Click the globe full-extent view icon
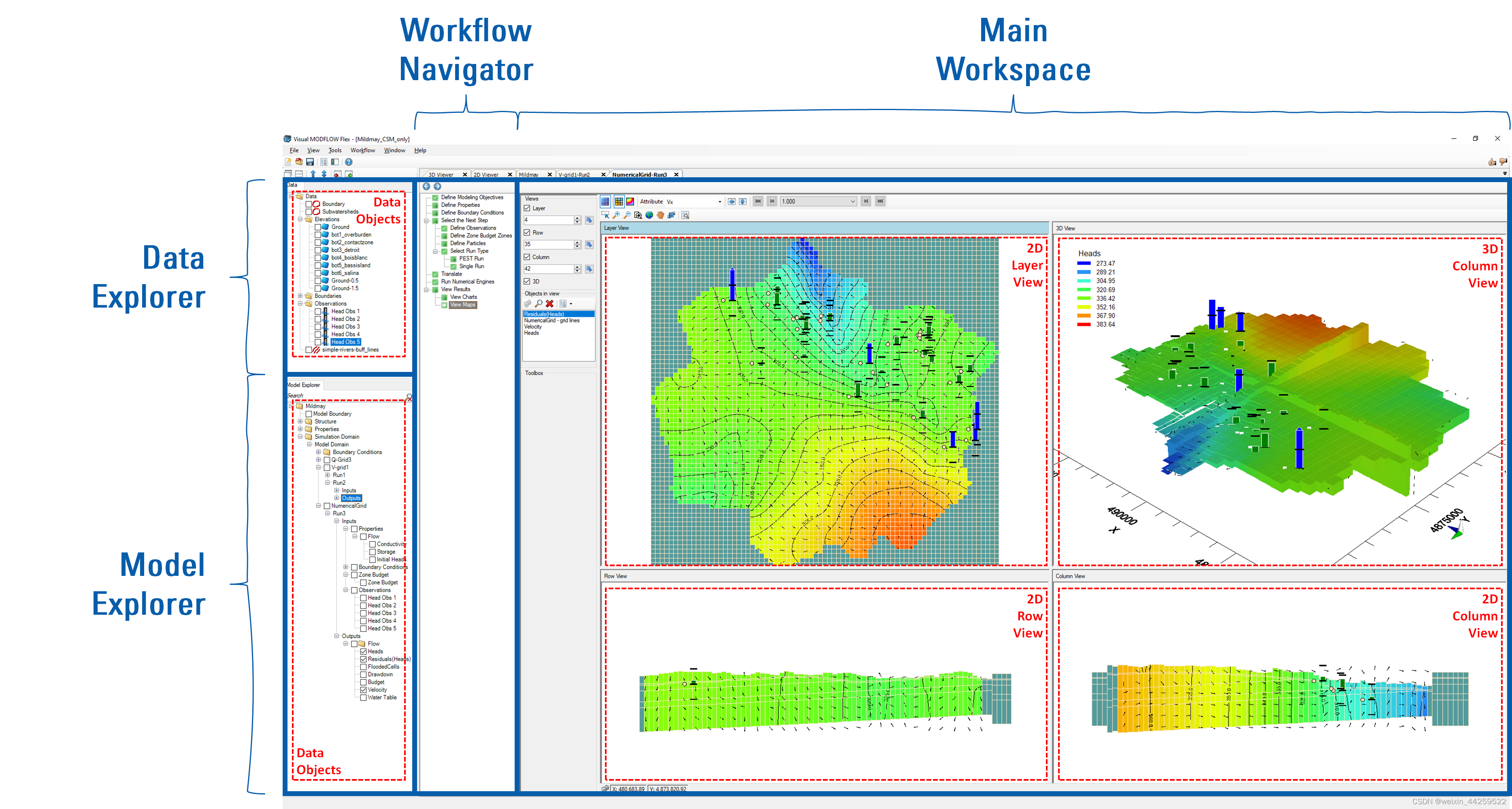 [x=649, y=216]
